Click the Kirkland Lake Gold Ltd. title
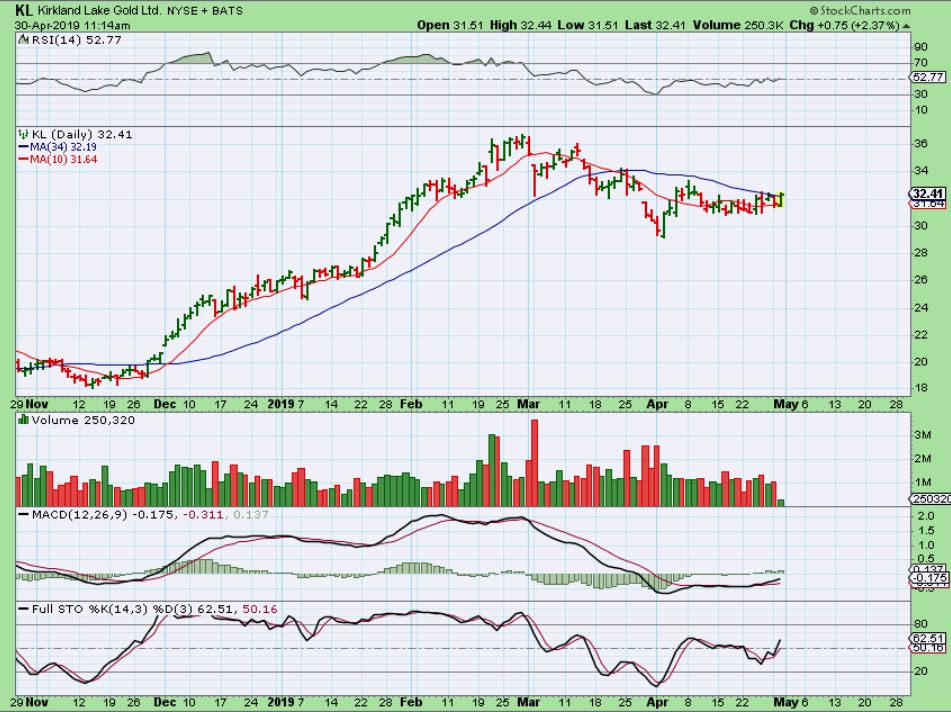 pos(99,11)
